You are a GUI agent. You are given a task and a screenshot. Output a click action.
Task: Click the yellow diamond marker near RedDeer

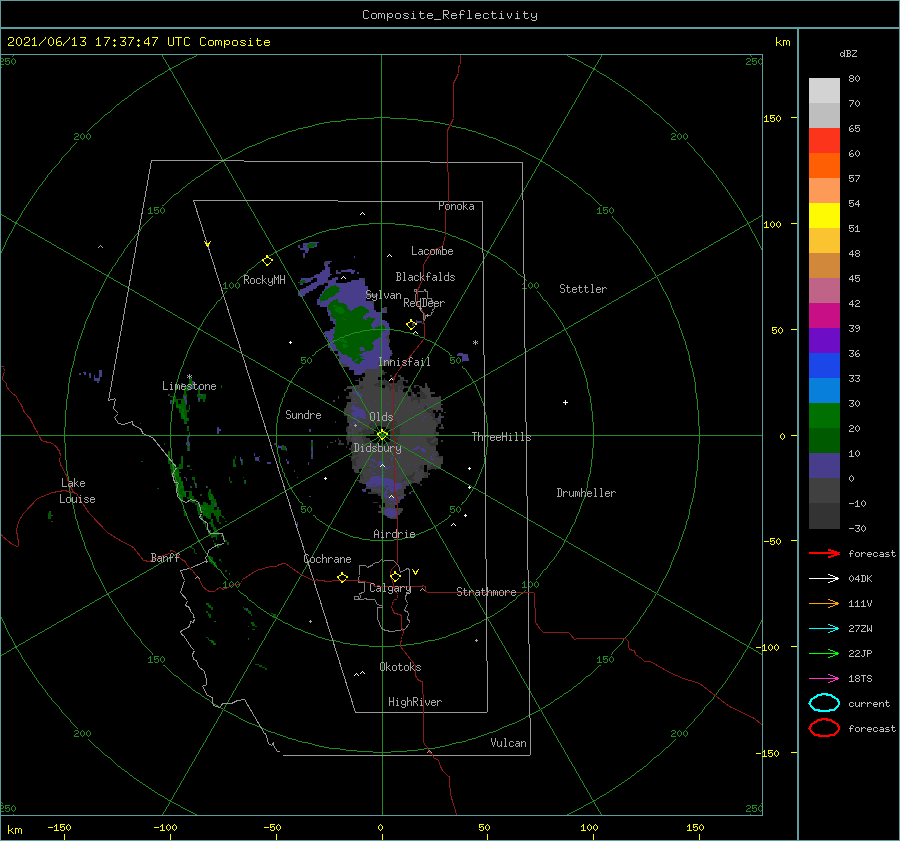411,325
